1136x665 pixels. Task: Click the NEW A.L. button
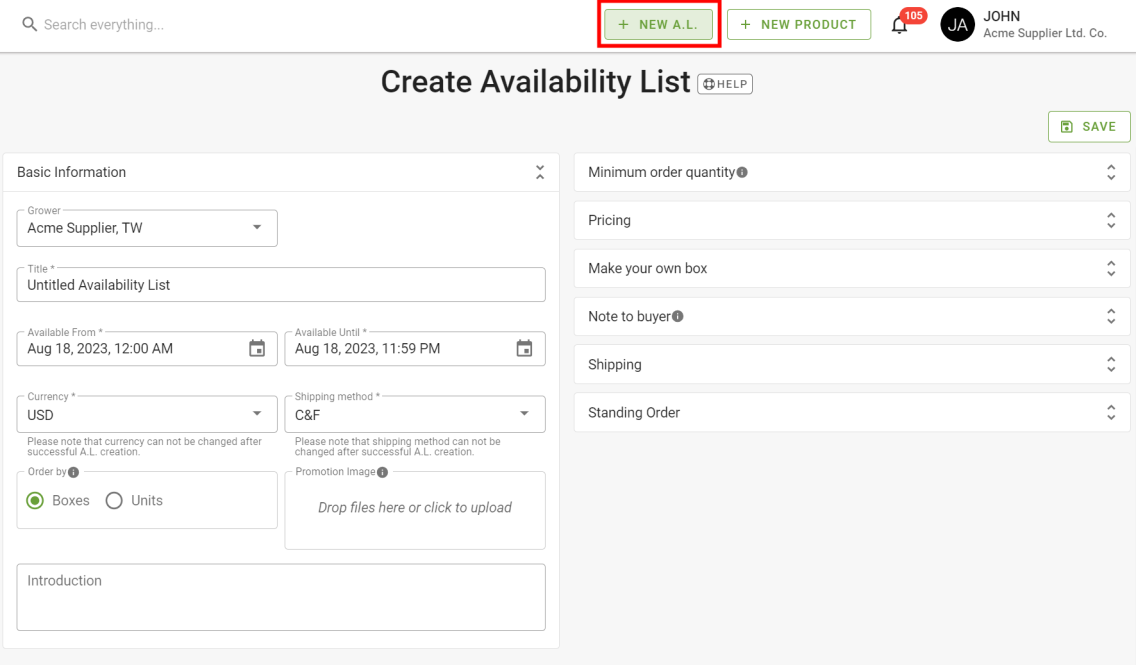pos(658,24)
